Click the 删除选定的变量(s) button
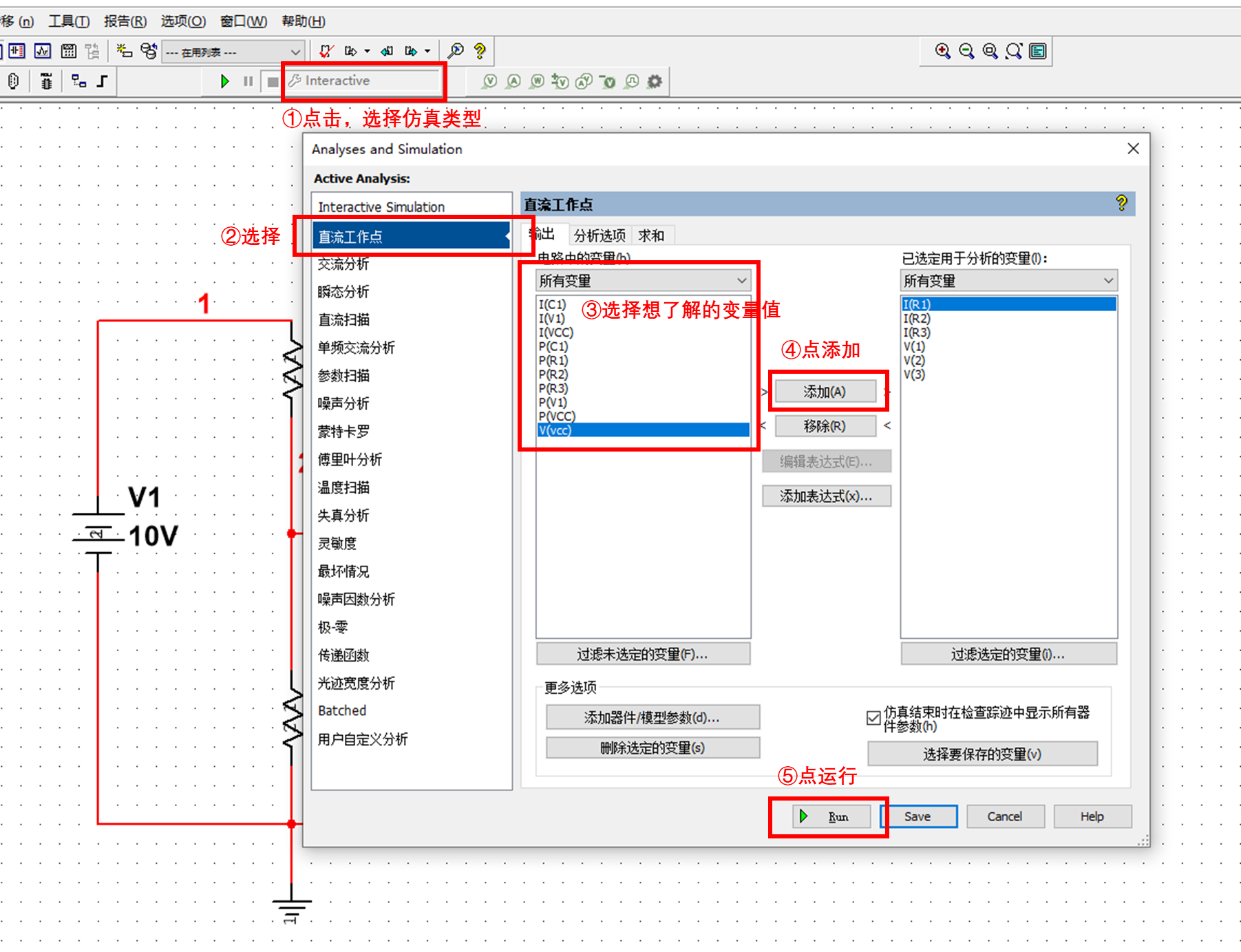Screen dimensions: 1241x952 pos(653,748)
